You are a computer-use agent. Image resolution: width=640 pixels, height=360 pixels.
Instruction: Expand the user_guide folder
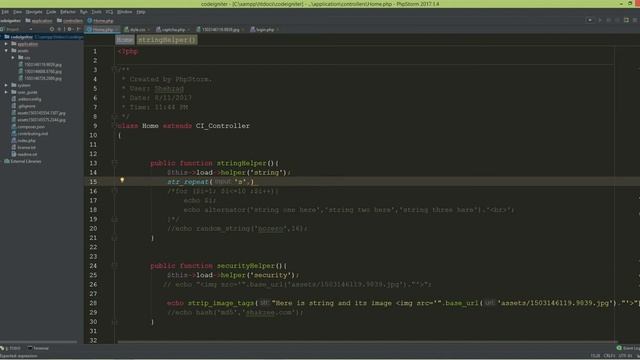(6, 92)
